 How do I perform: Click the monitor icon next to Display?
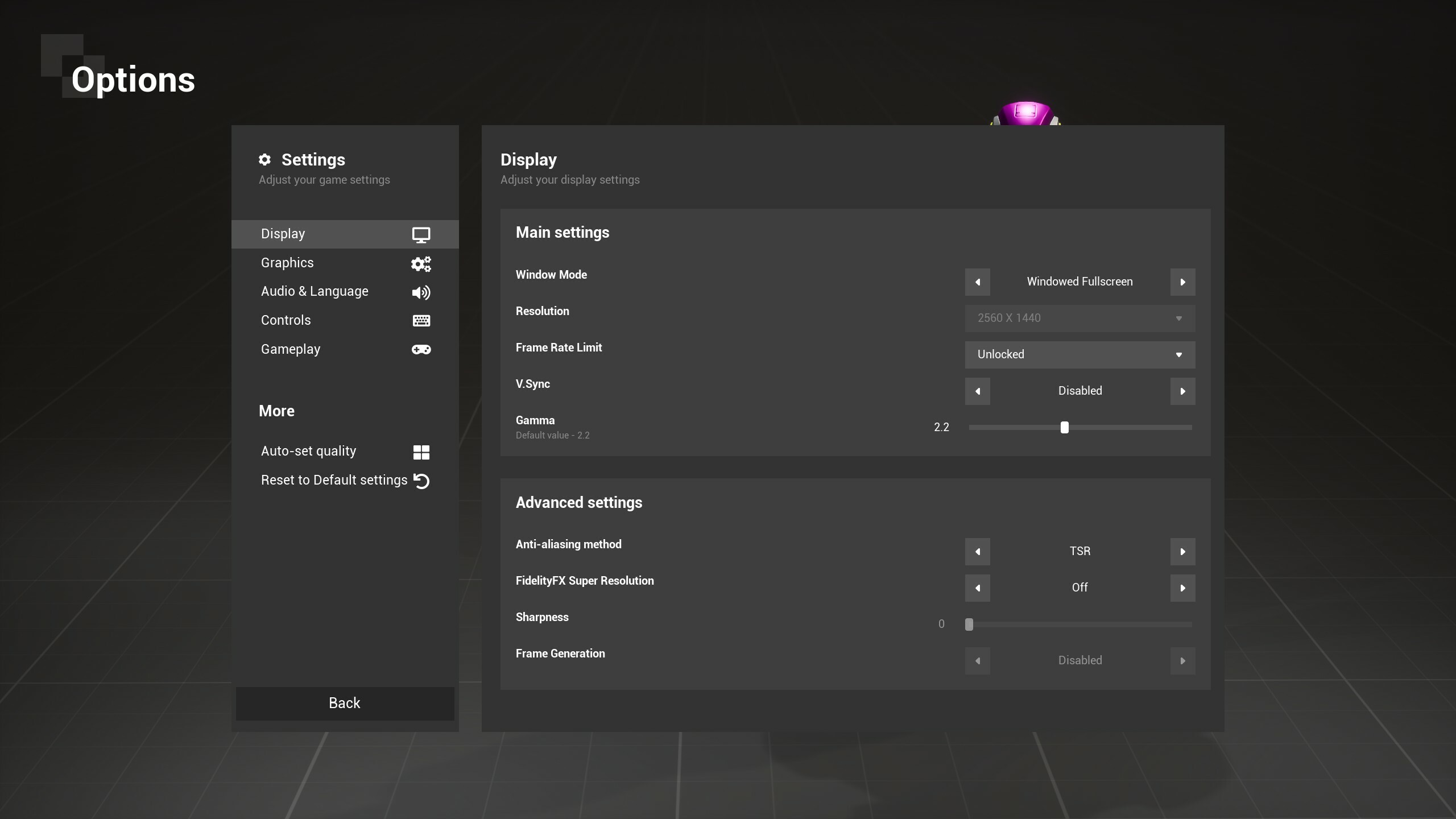pyautogui.click(x=421, y=234)
